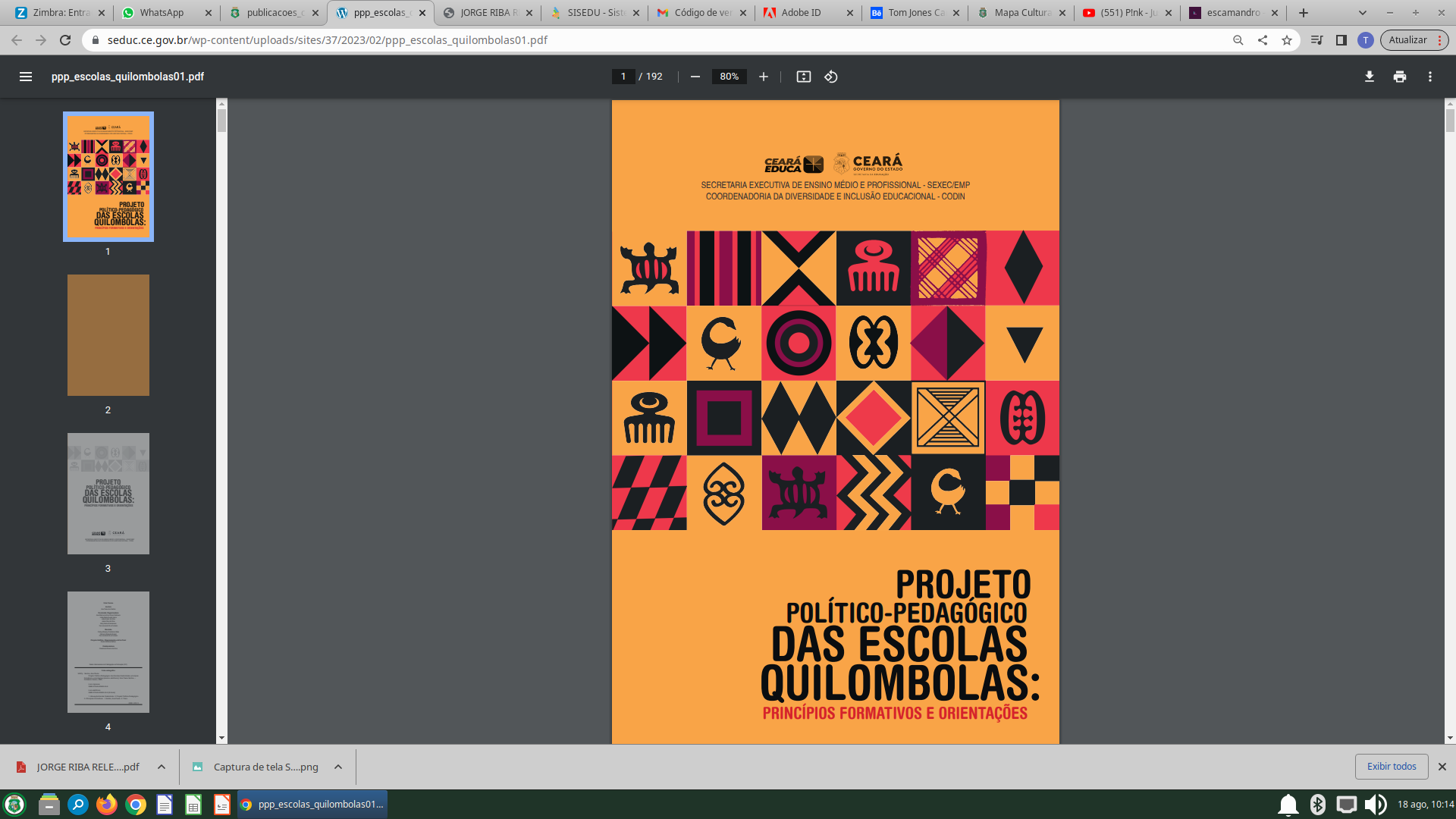Expand the JORGE RIBA download options chevron
The image size is (1456, 819).
pos(162,767)
